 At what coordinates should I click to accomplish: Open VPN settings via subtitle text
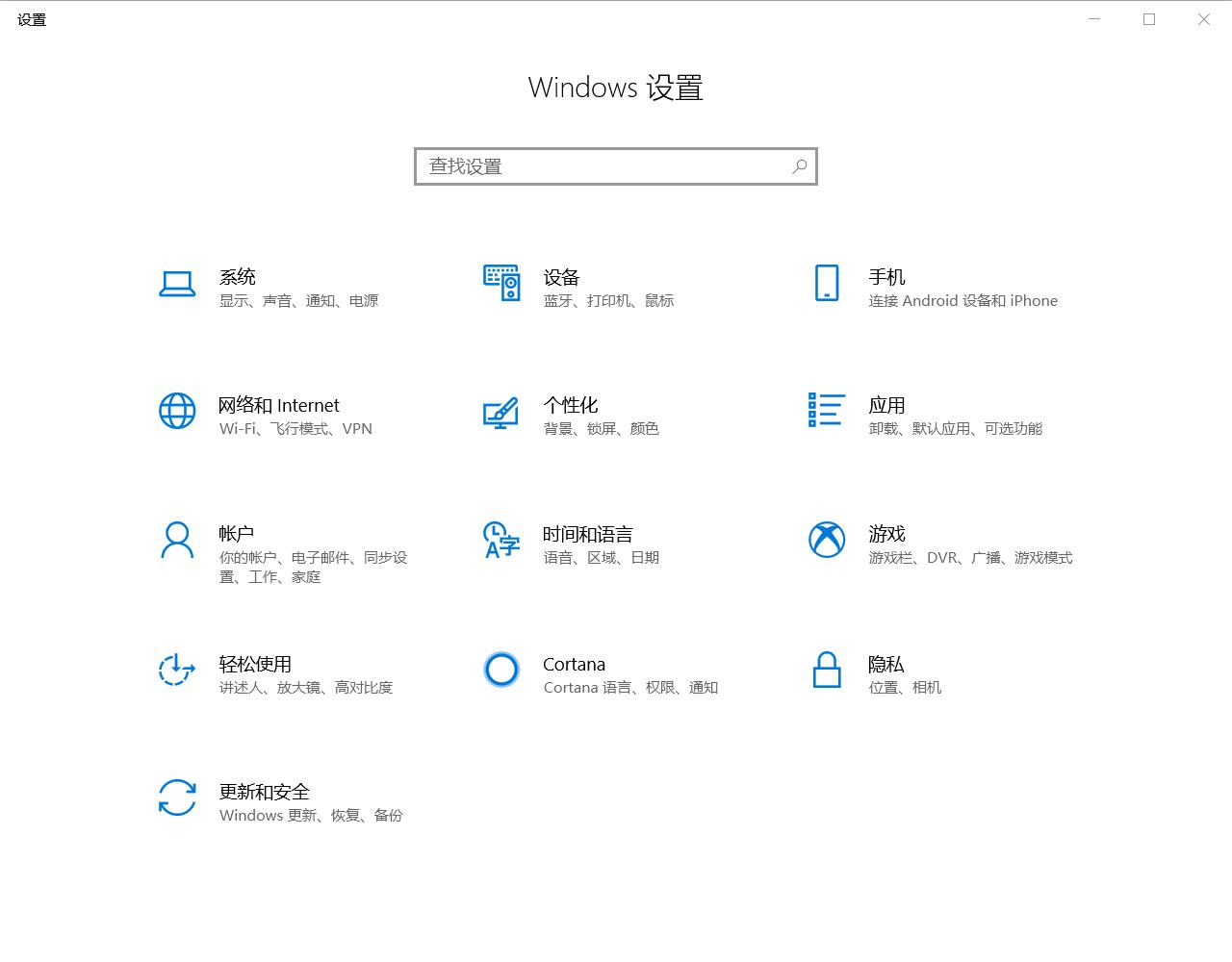pos(359,428)
